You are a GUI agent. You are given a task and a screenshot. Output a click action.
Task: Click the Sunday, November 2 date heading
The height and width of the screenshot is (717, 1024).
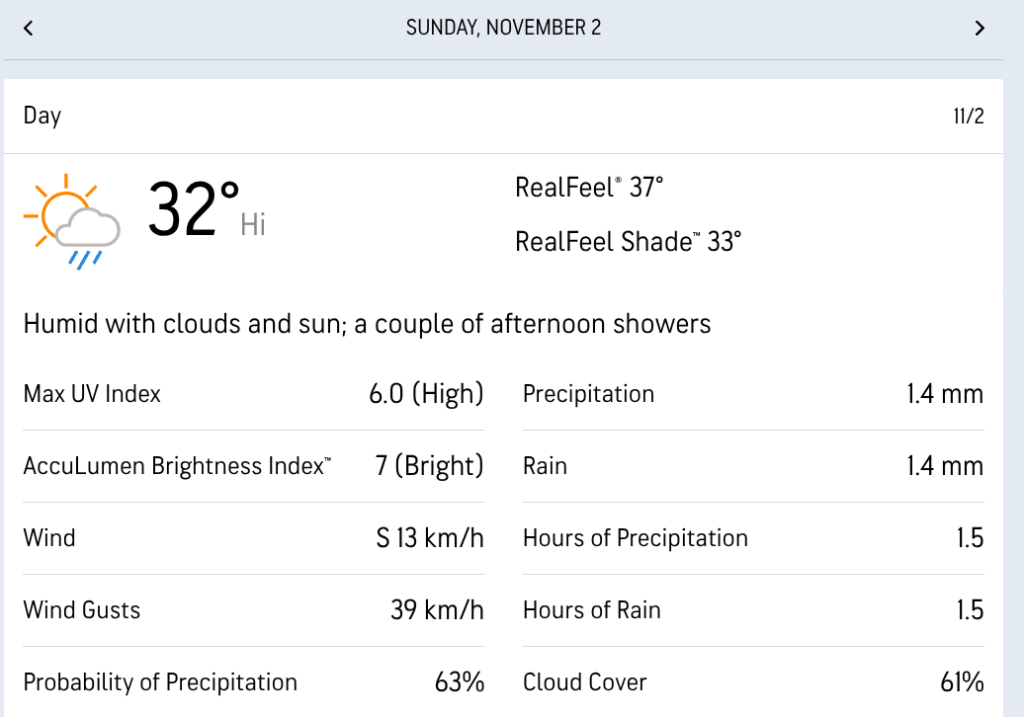[503, 28]
